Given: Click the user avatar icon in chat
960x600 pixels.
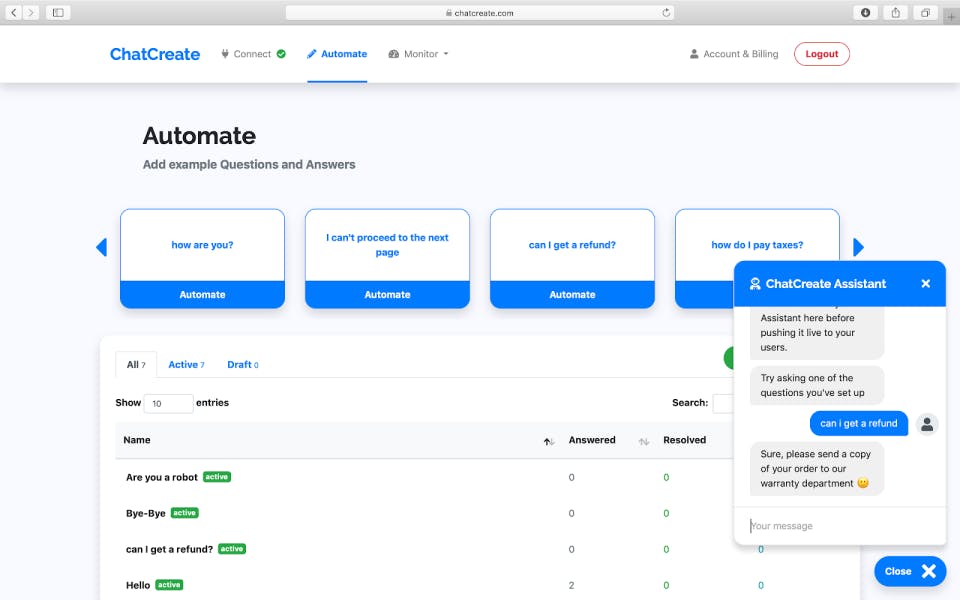Looking at the screenshot, I should [927, 424].
